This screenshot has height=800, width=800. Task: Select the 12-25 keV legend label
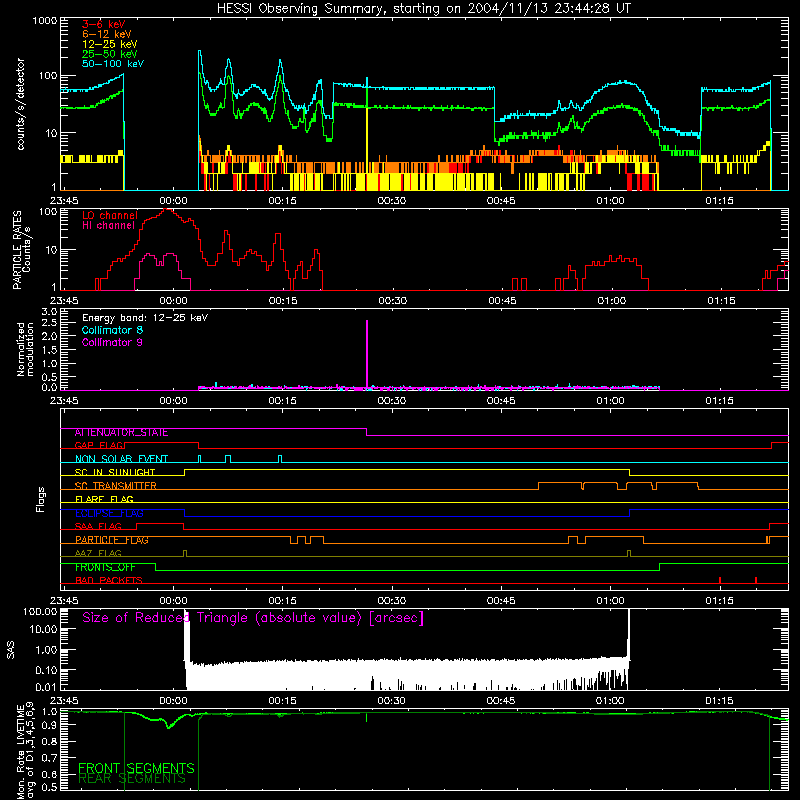(110, 44)
